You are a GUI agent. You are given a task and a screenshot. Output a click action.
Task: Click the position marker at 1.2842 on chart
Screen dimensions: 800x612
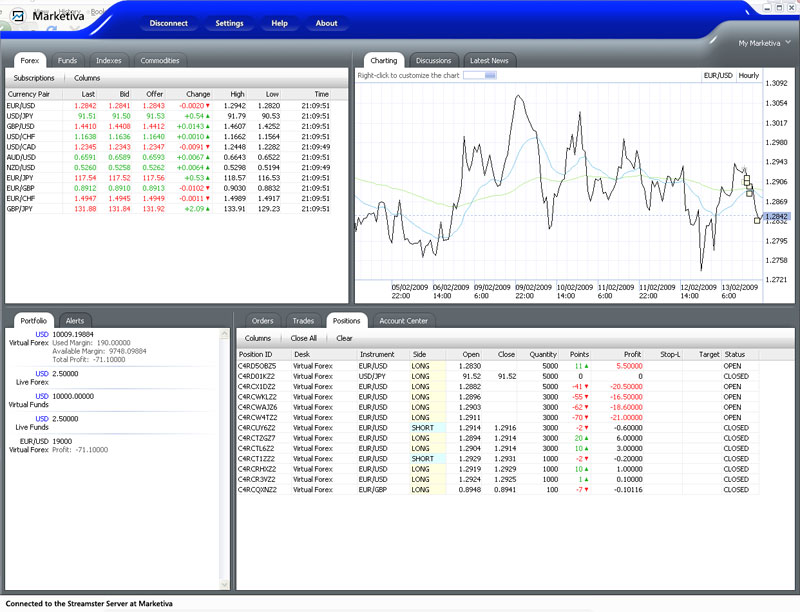pos(757,220)
